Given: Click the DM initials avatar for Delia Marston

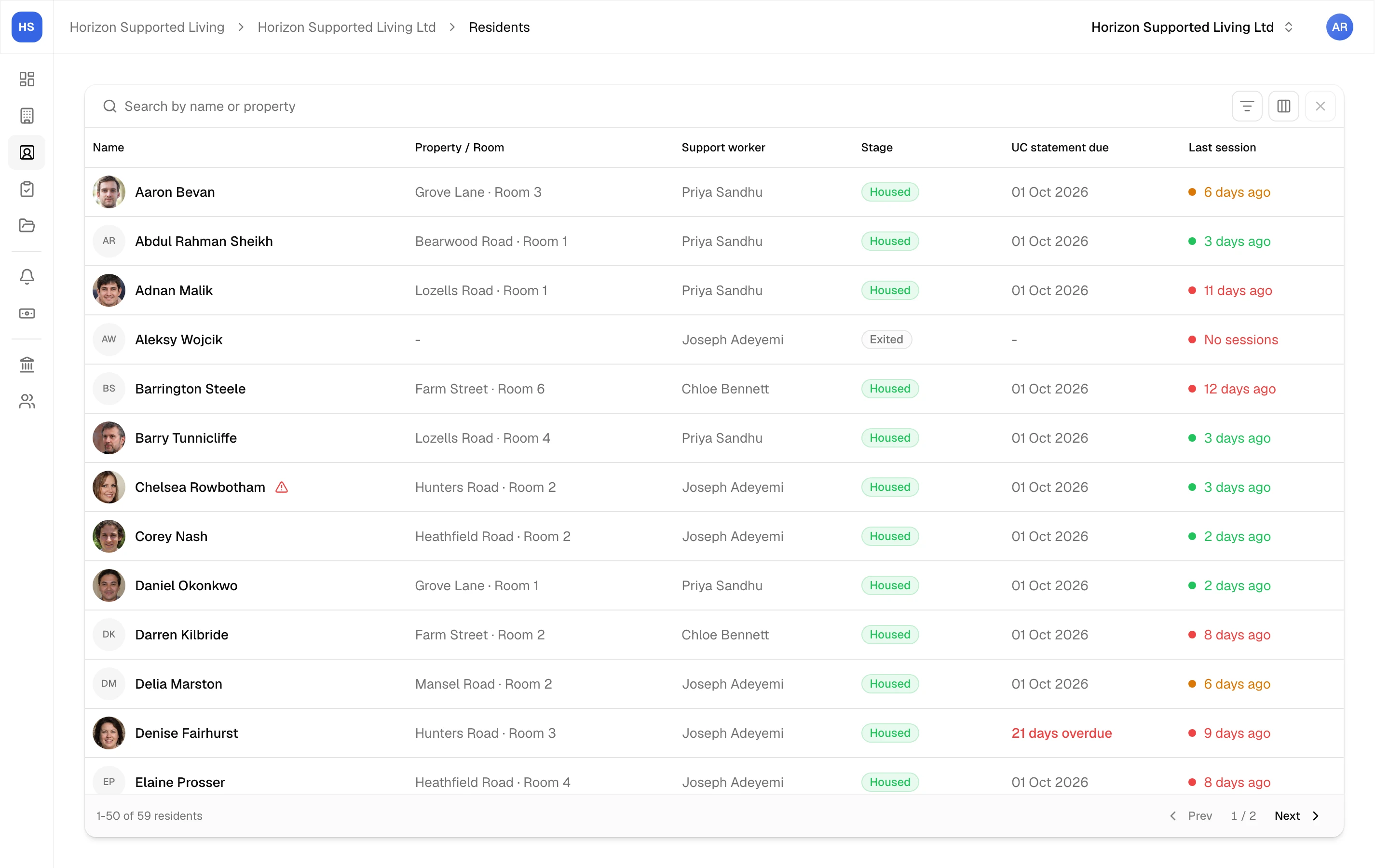Looking at the screenshot, I should tap(109, 684).
